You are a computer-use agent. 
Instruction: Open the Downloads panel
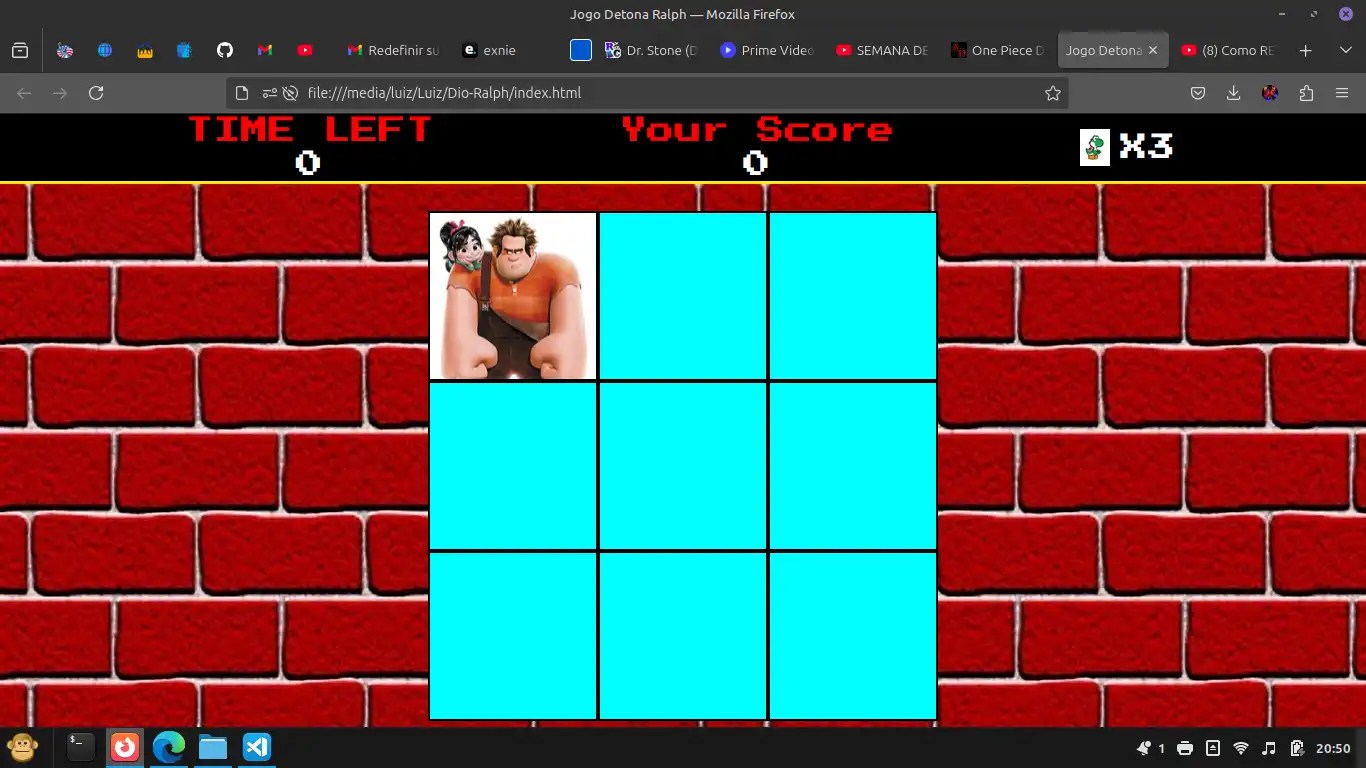click(x=1233, y=93)
